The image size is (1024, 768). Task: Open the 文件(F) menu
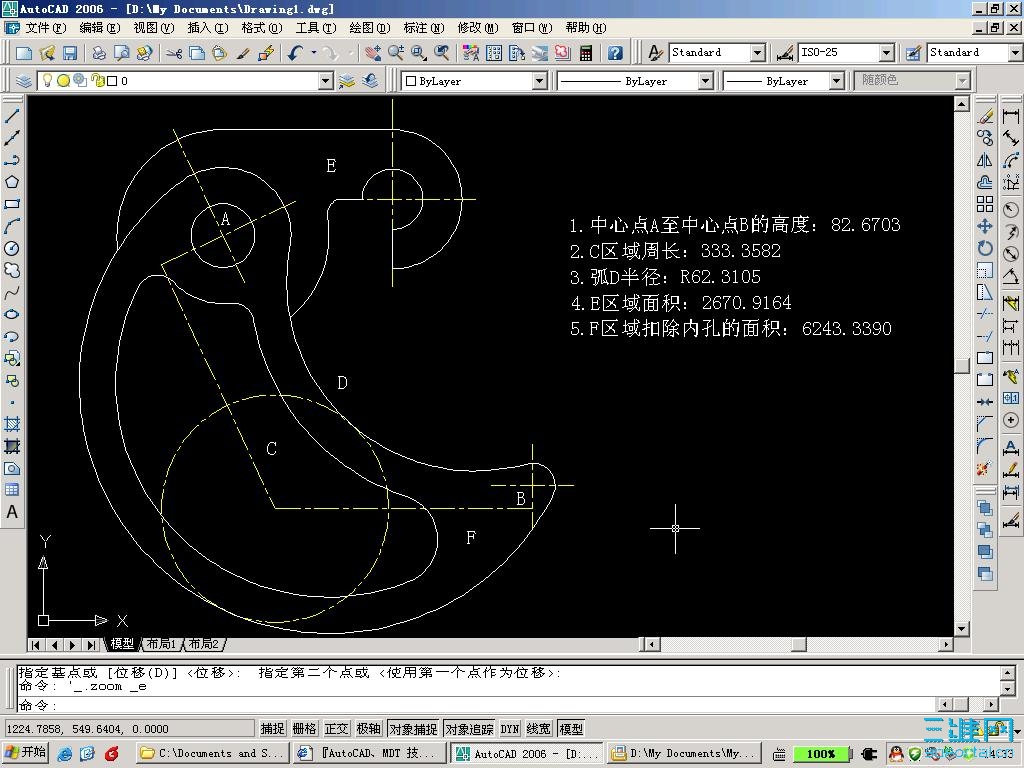click(x=46, y=27)
